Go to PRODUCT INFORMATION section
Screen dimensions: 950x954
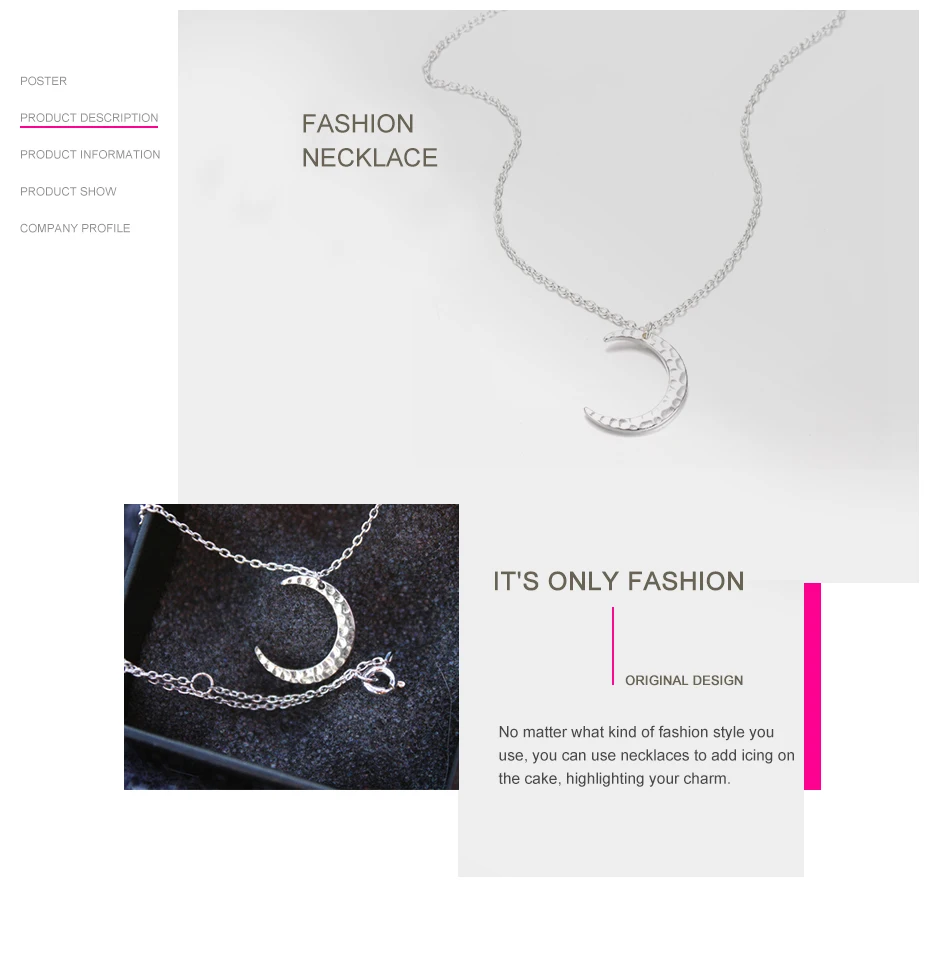pyautogui.click(x=90, y=155)
